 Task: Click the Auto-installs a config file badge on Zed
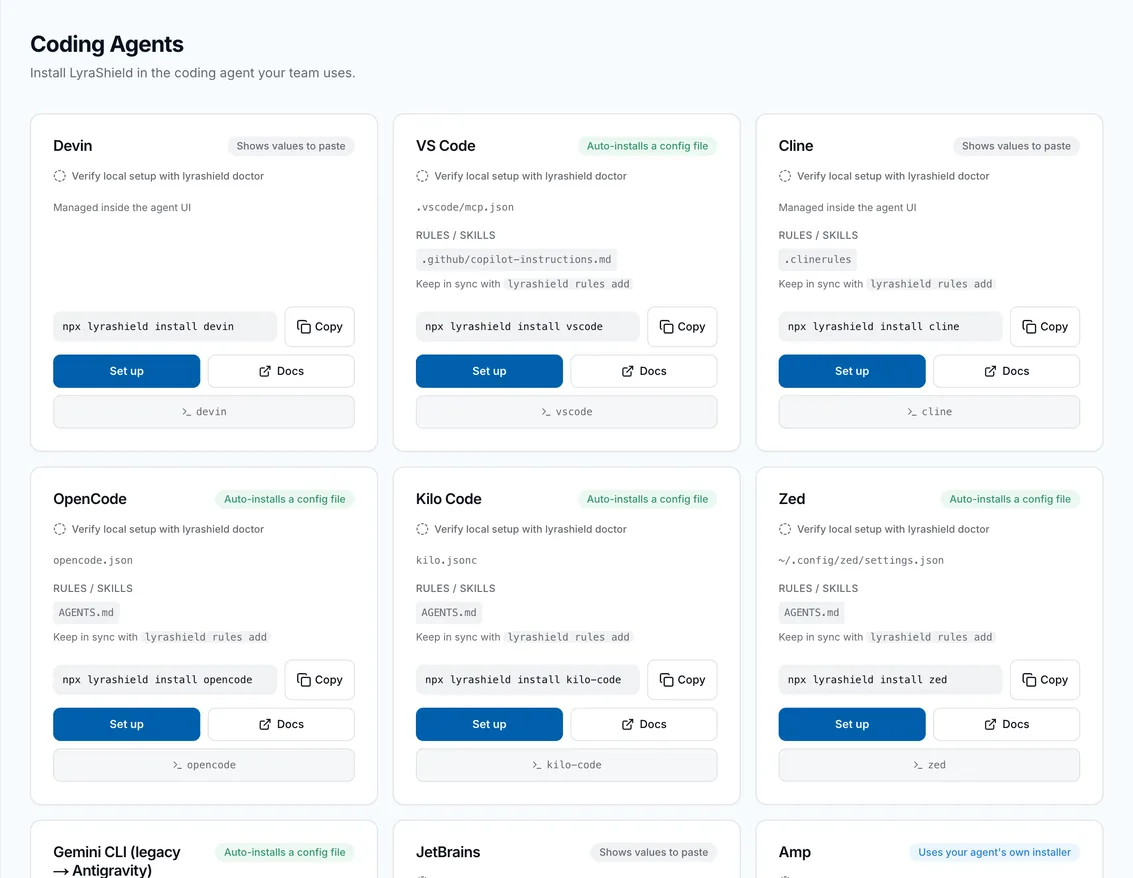point(1010,499)
